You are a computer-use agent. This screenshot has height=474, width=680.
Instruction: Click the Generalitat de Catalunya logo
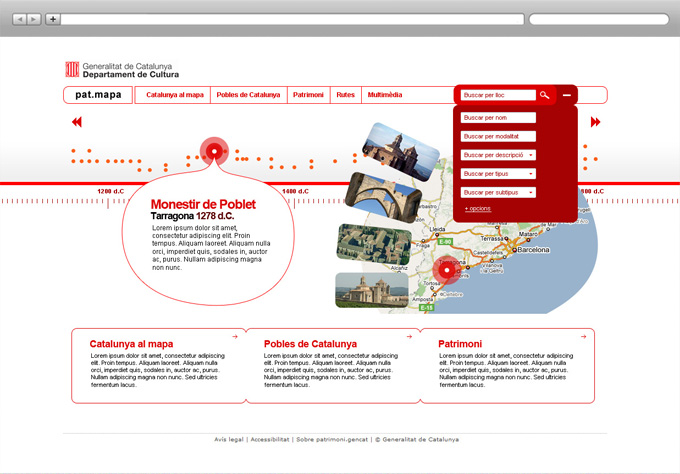(72, 69)
